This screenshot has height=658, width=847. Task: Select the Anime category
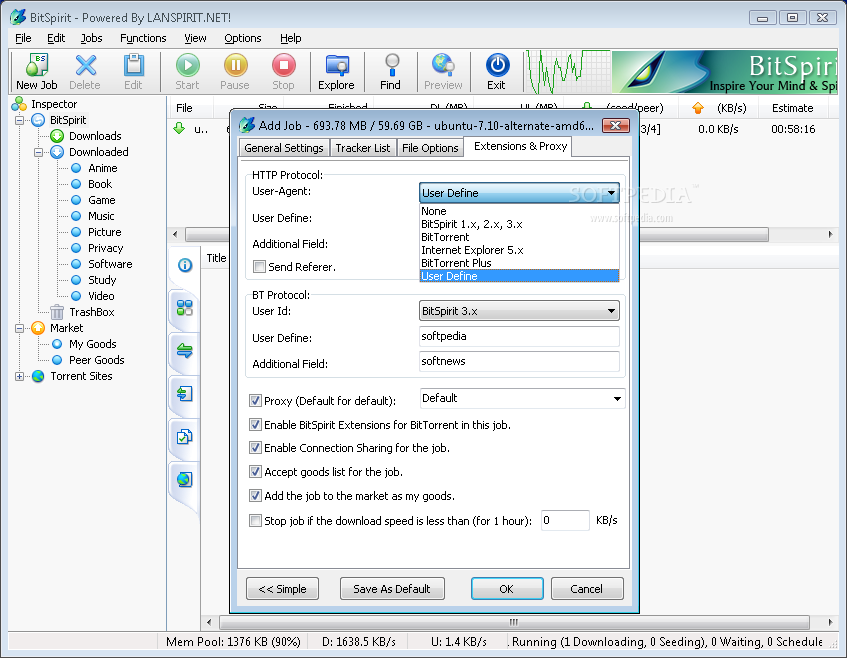click(x=103, y=168)
